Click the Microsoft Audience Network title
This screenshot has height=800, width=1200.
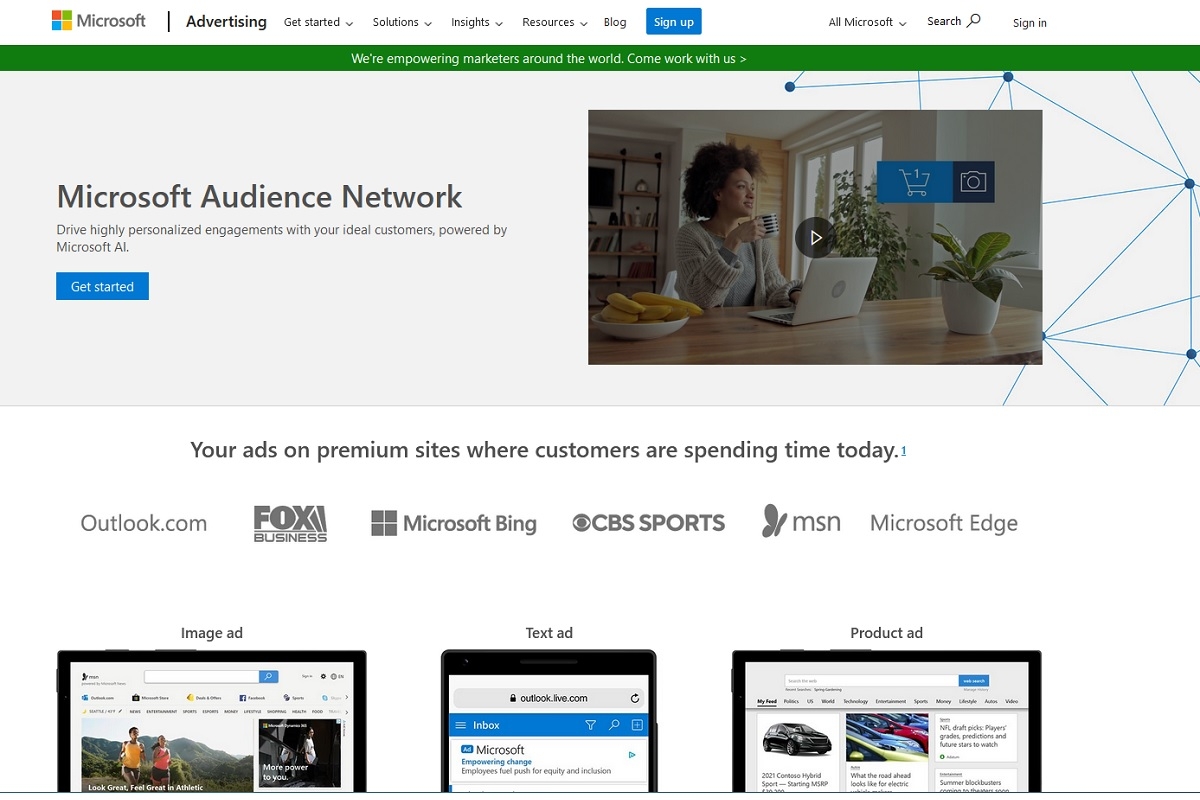point(259,196)
